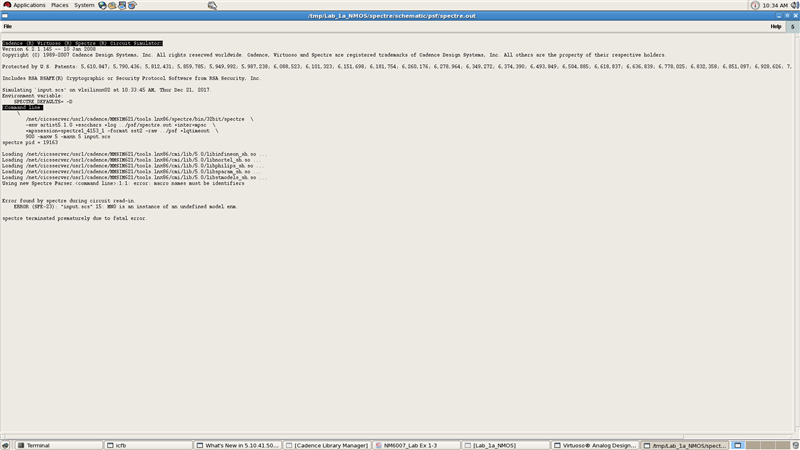Click the notification icon beside the clock
This screenshot has width=800, height=450.
point(755,5)
